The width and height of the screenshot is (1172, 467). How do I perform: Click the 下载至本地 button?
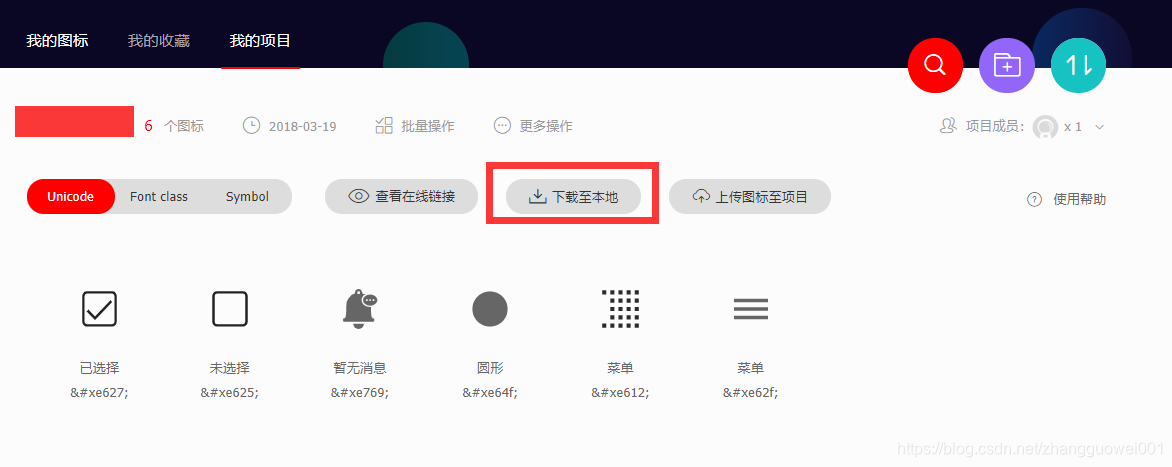(573, 197)
